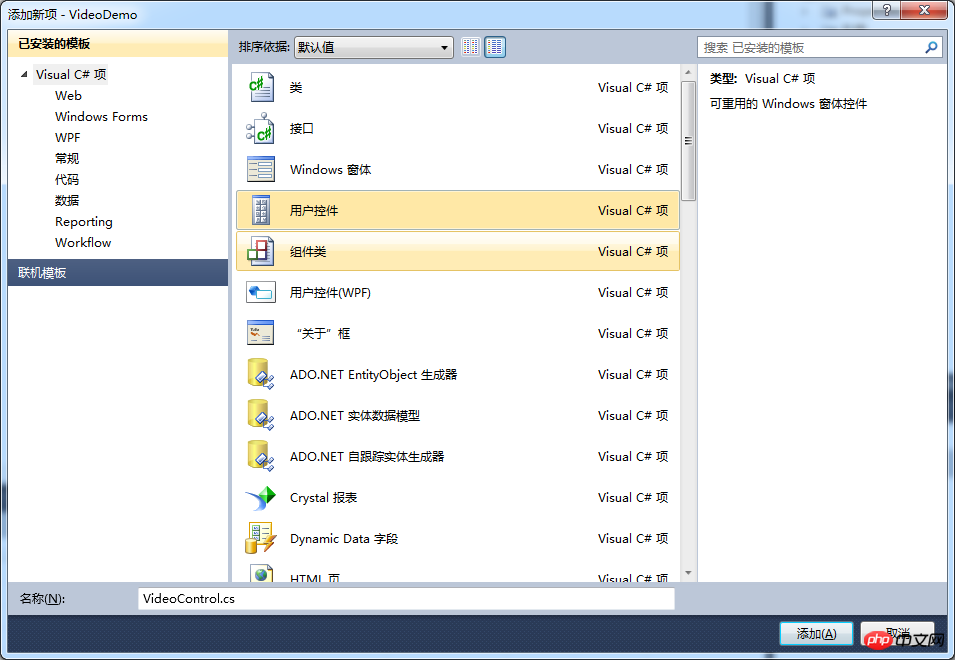Select the WPF category
Screen dimensions: 955x660
click(x=68, y=138)
